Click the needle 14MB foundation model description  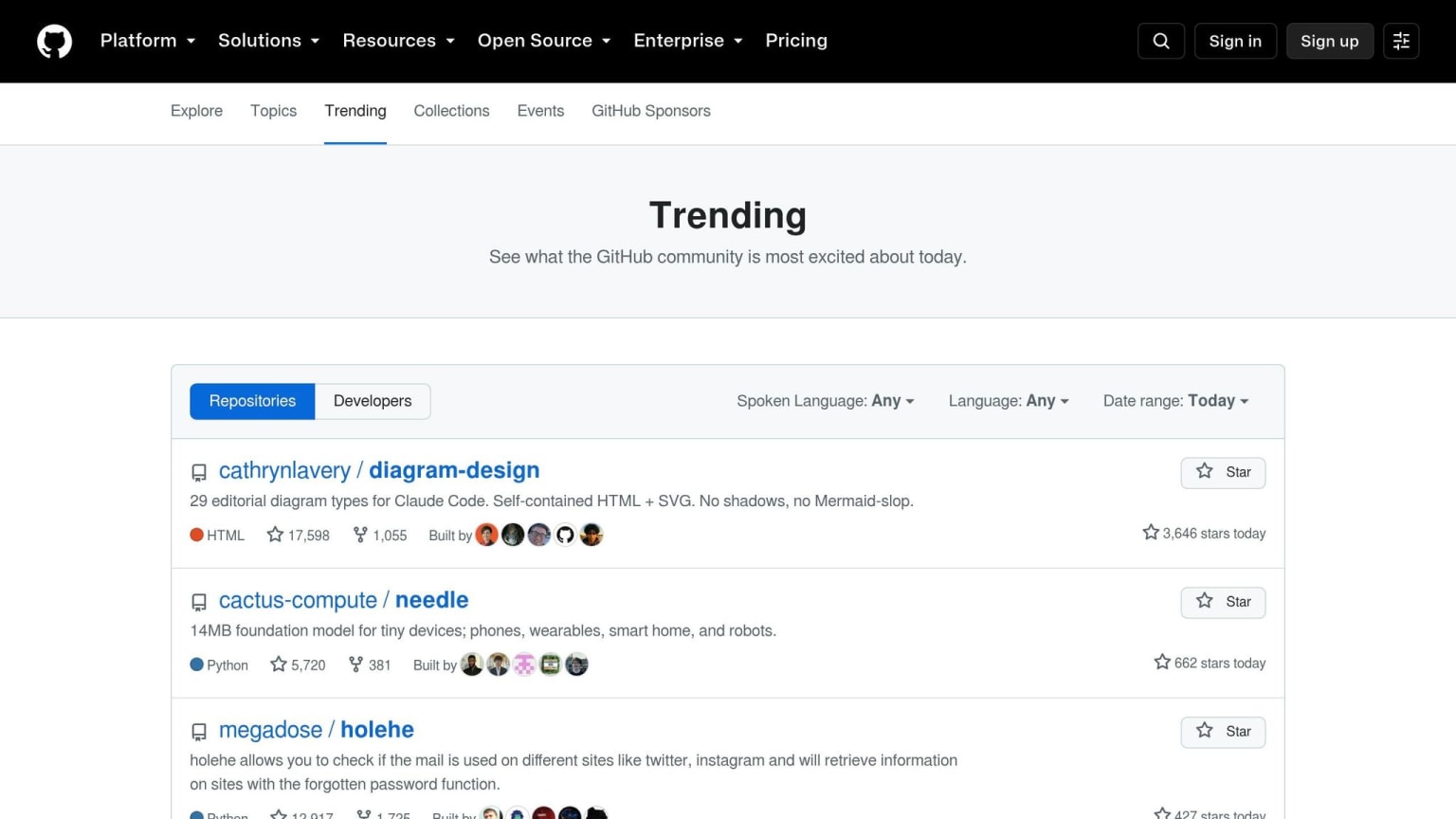483,630
